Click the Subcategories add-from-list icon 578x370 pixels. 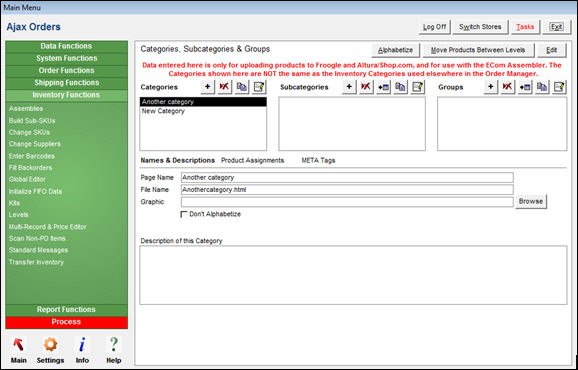click(x=383, y=87)
